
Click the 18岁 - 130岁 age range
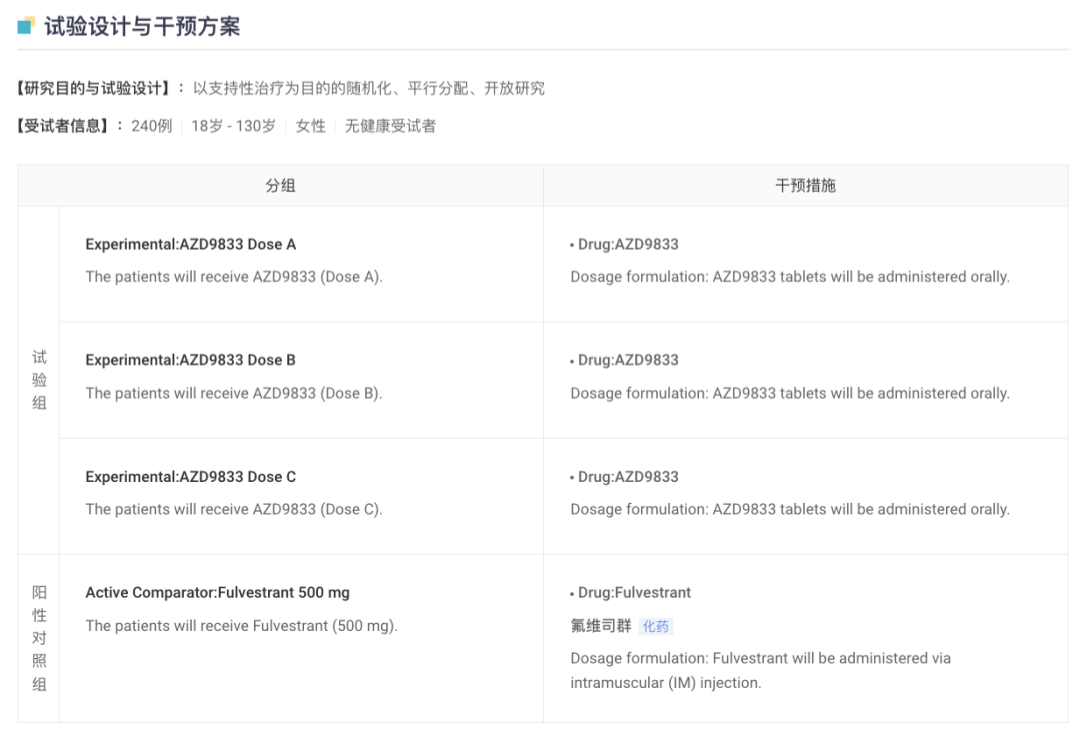[233, 126]
